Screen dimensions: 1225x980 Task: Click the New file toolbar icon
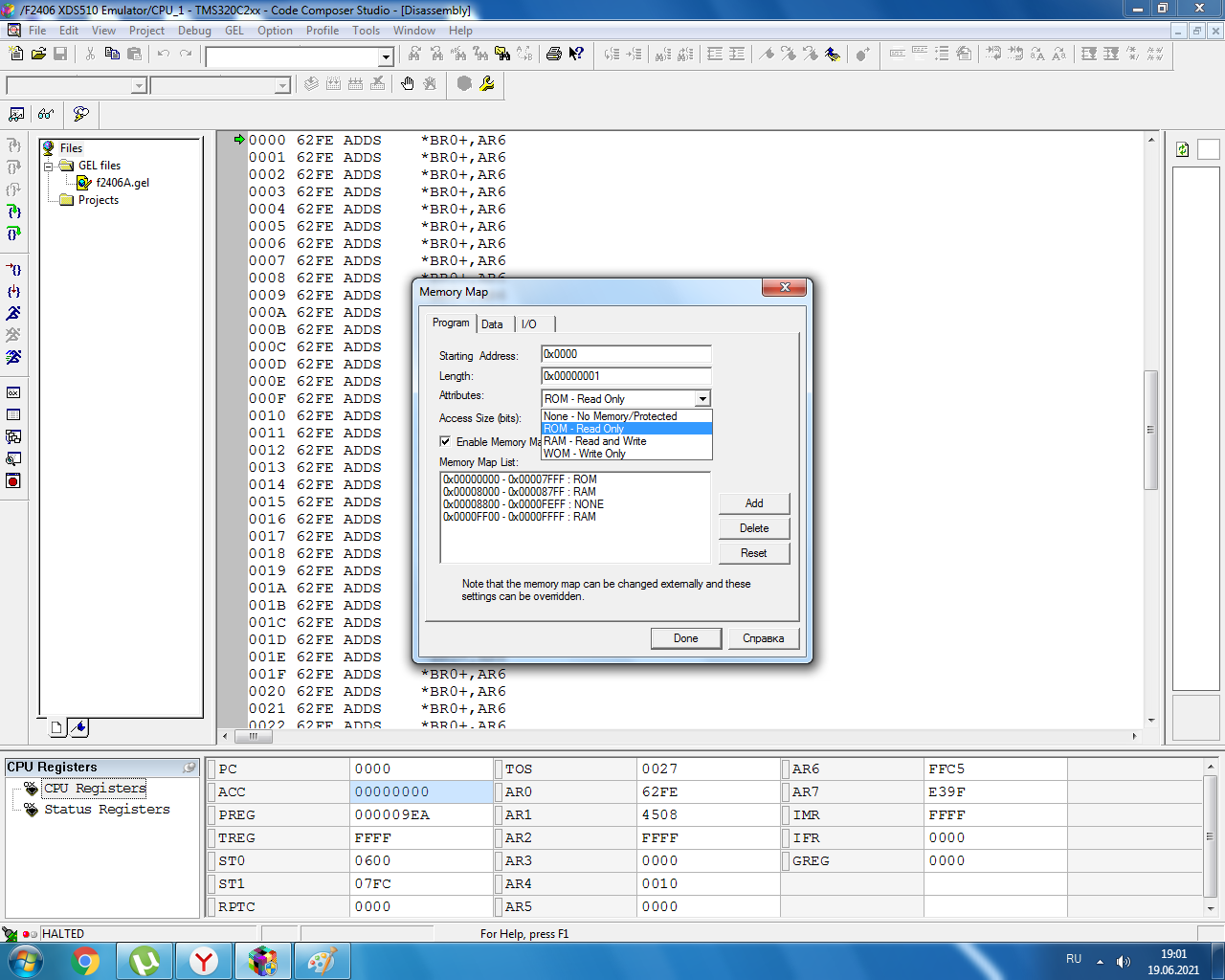pos(16,55)
